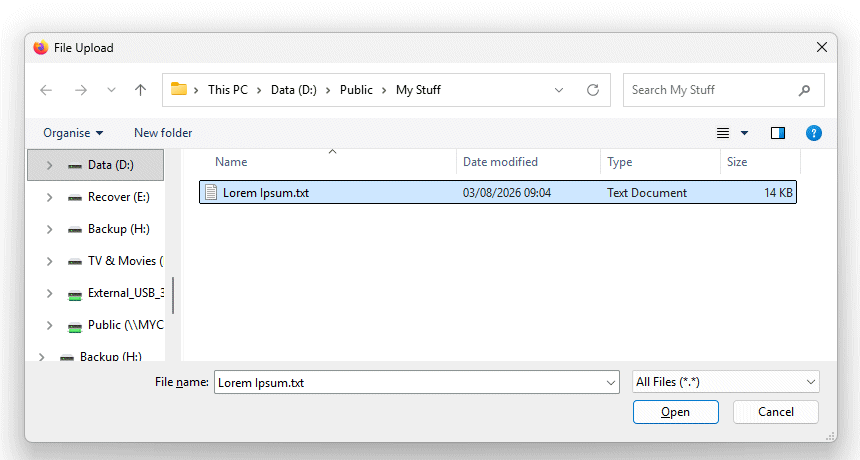Image resolution: width=860 pixels, height=460 pixels.
Task: Select Lorem Ipsum.txt file
Action: (497, 192)
